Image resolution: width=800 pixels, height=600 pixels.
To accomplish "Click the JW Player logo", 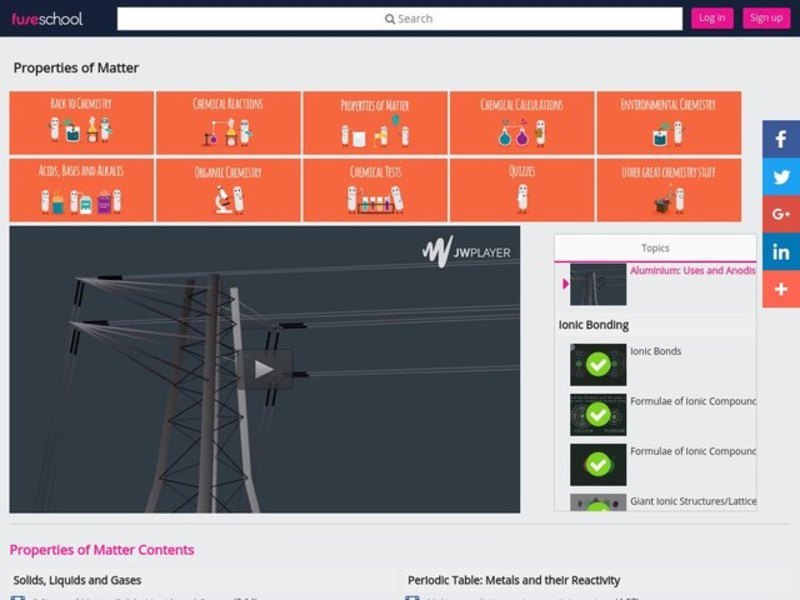I will [466, 252].
